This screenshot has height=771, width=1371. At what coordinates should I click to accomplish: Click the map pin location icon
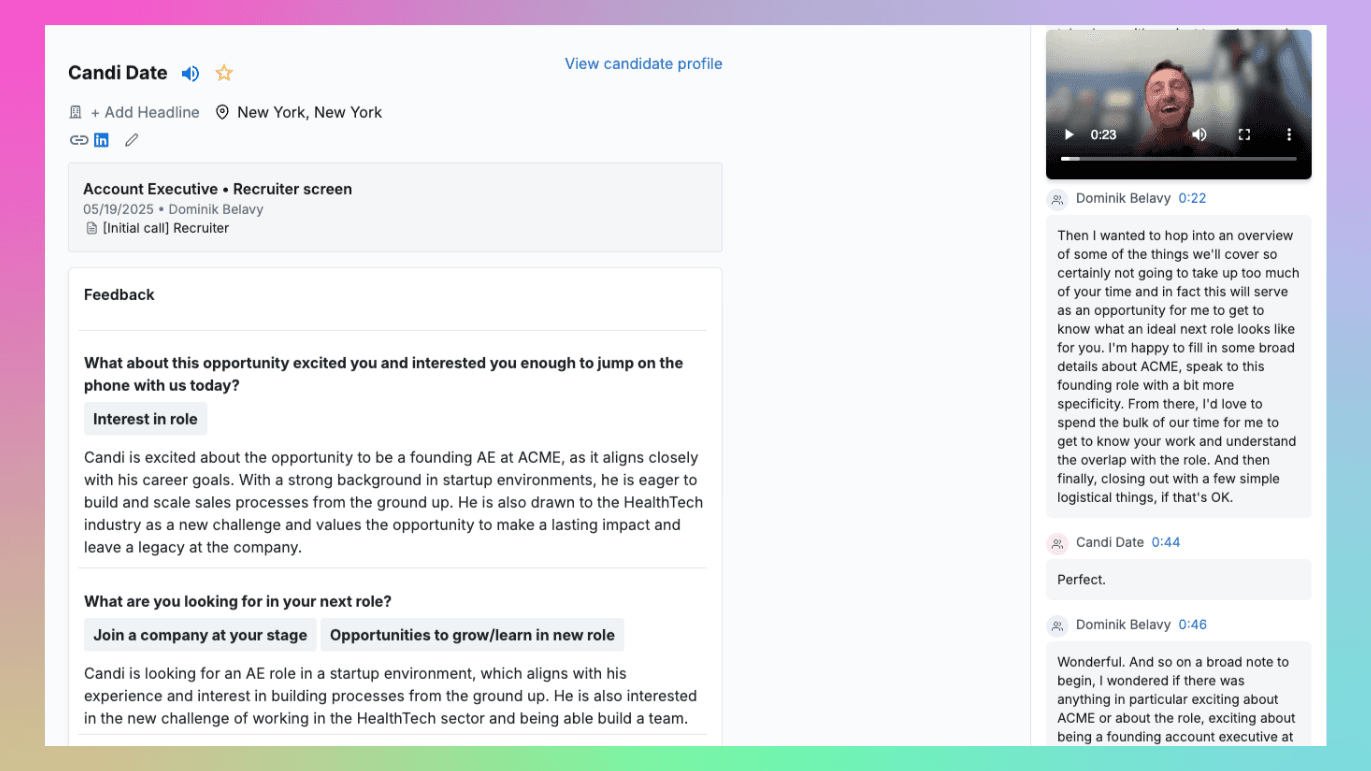[222, 112]
